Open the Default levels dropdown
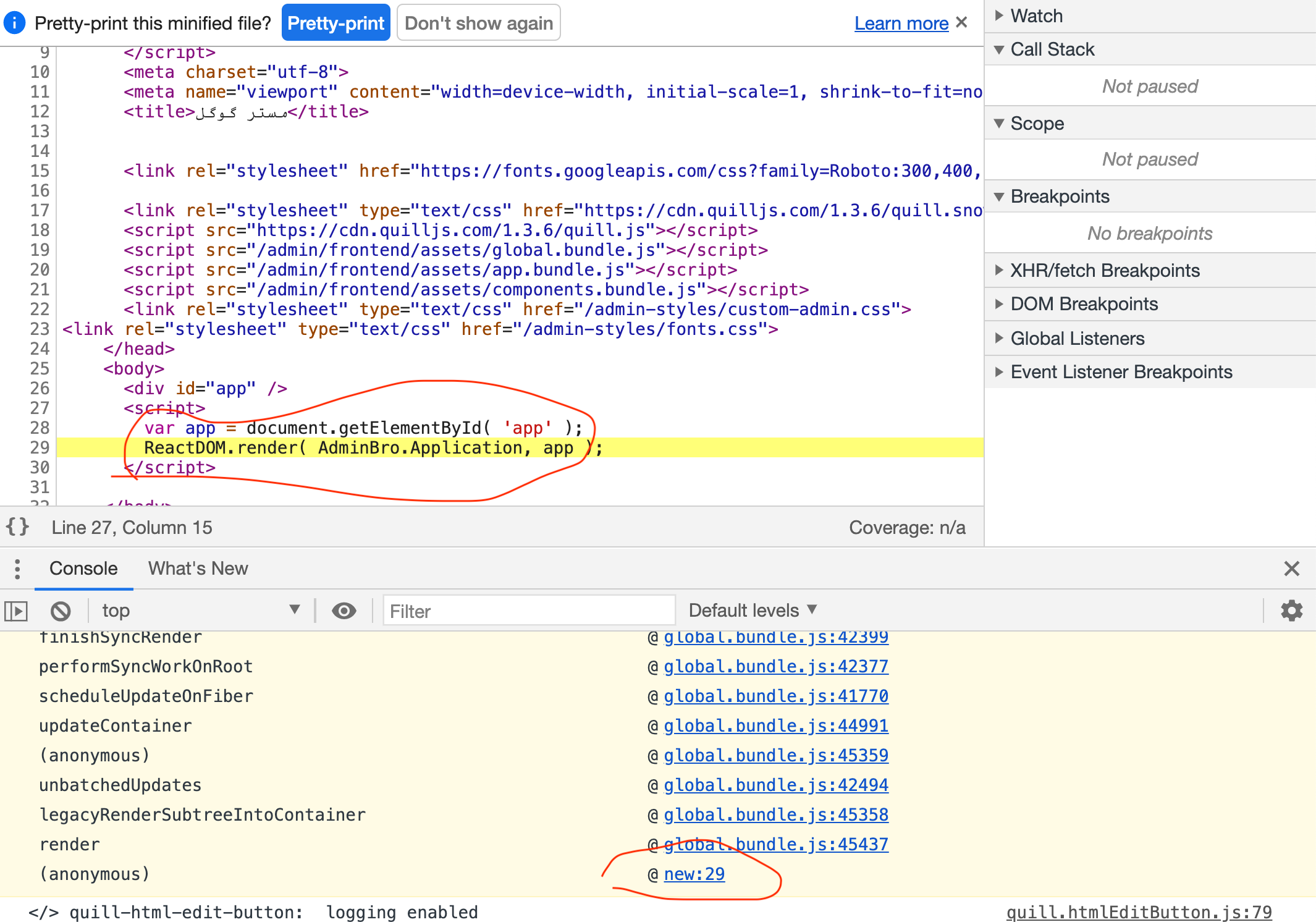The image size is (1316, 922). pyautogui.click(x=751, y=611)
